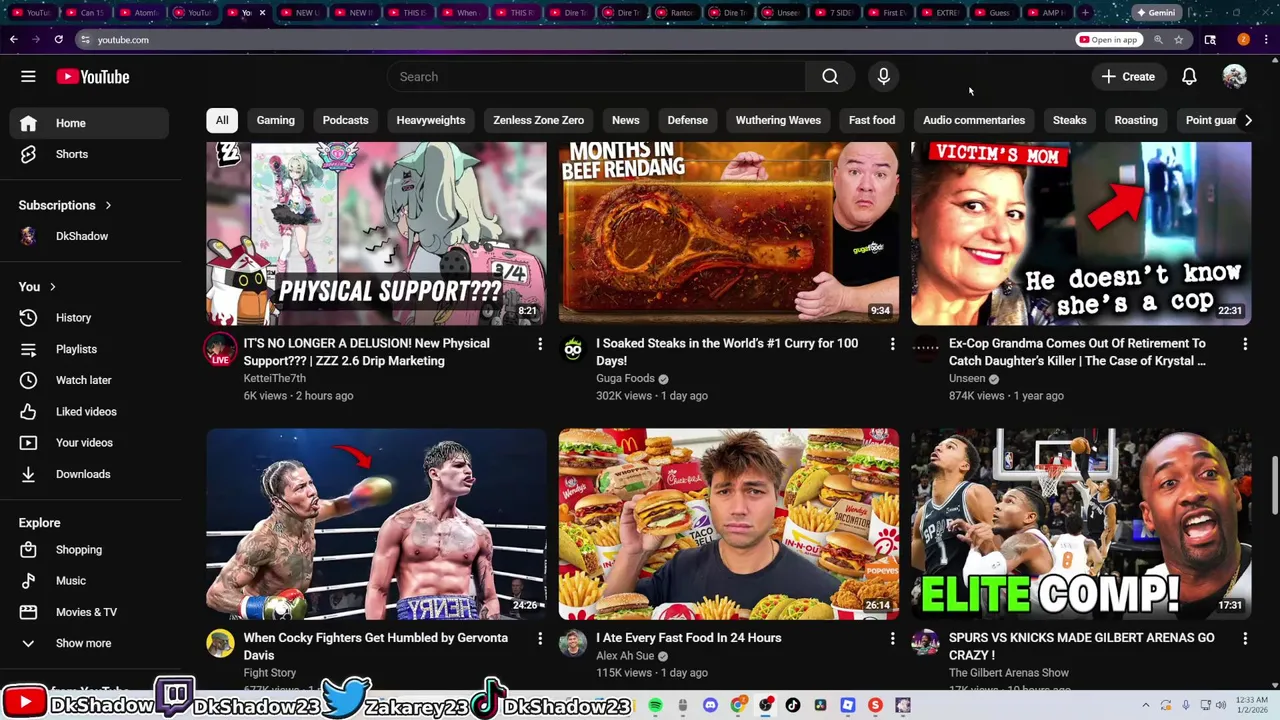The image size is (1280, 720).
Task: Open options for Gervonta Davis video
Action: 540,638
